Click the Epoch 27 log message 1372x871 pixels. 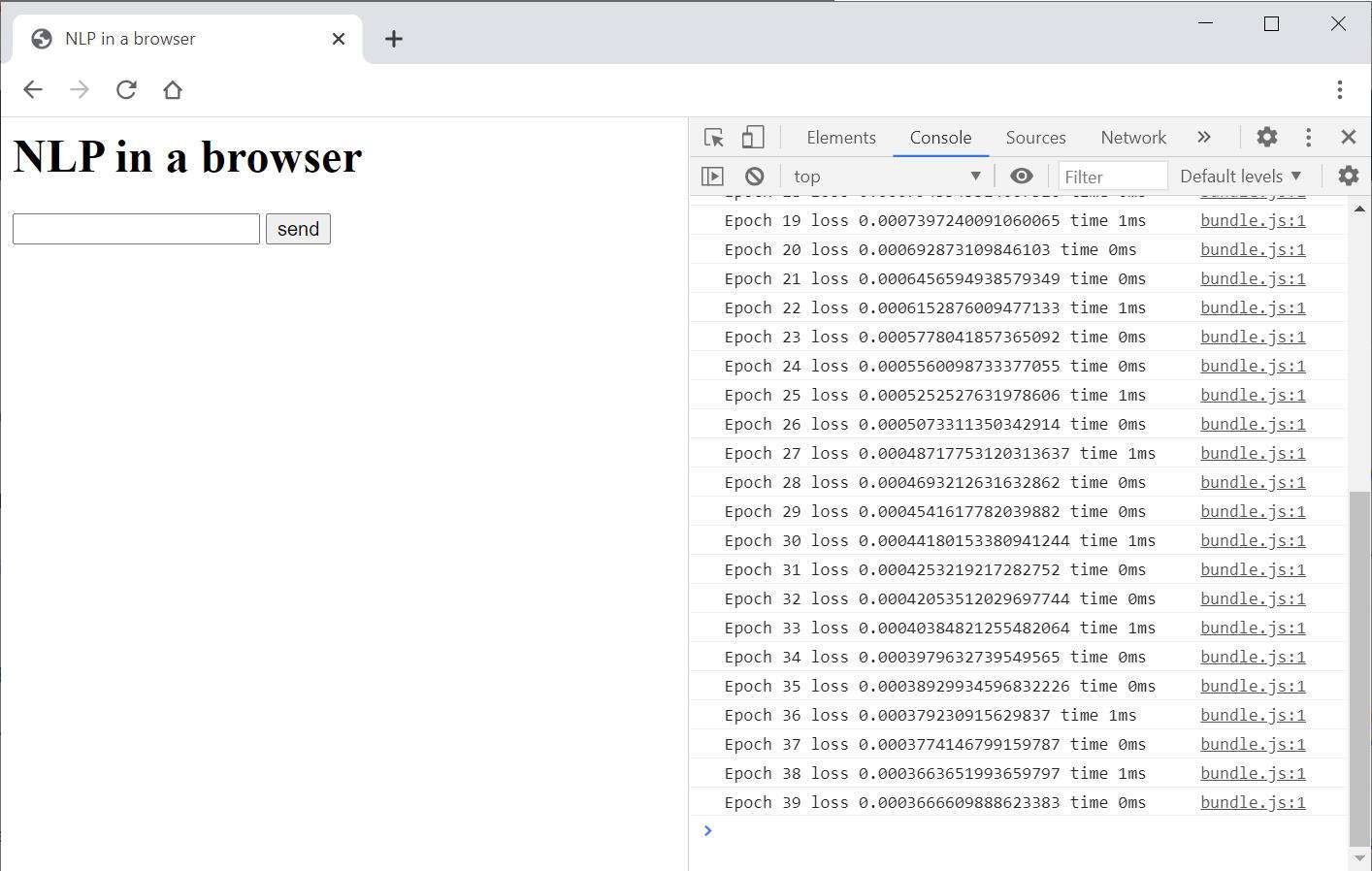click(x=940, y=453)
